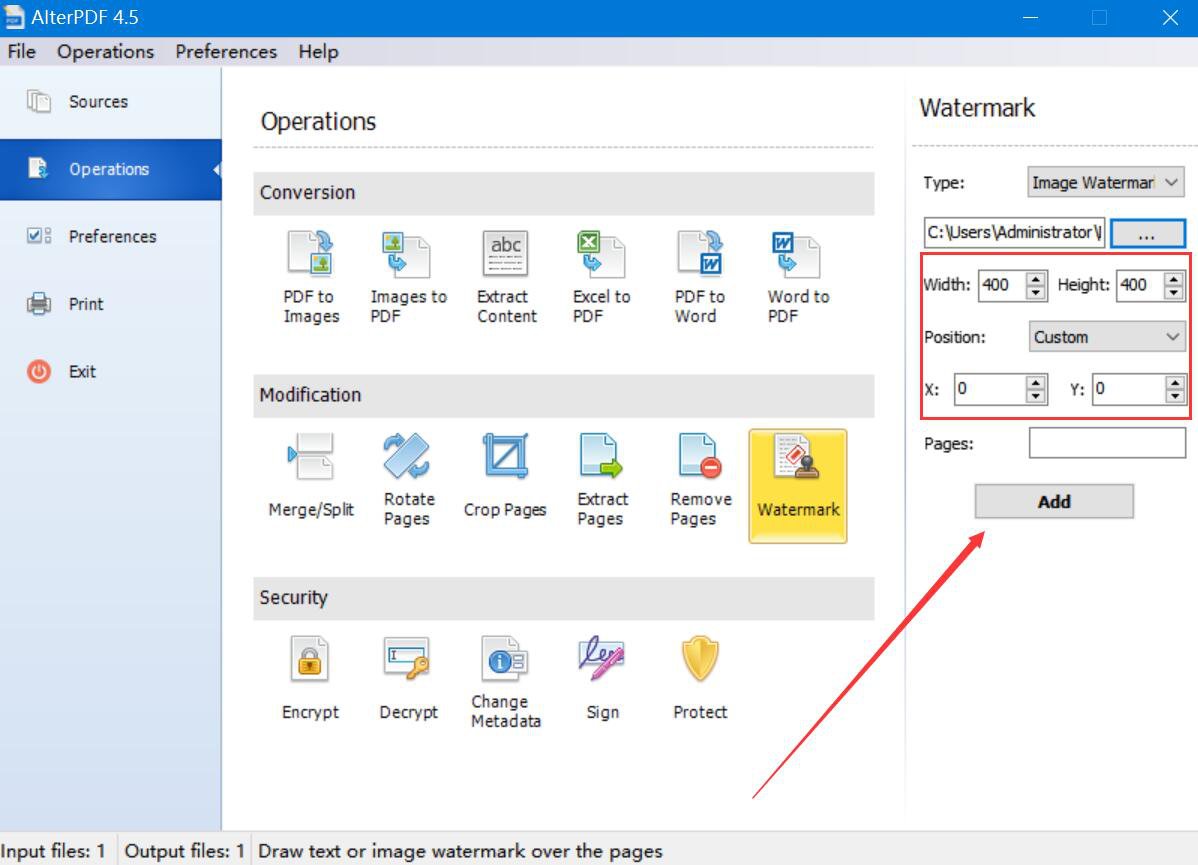The image size is (1198, 865).
Task: Open the Encrypt security tool
Action: (x=309, y=678)
